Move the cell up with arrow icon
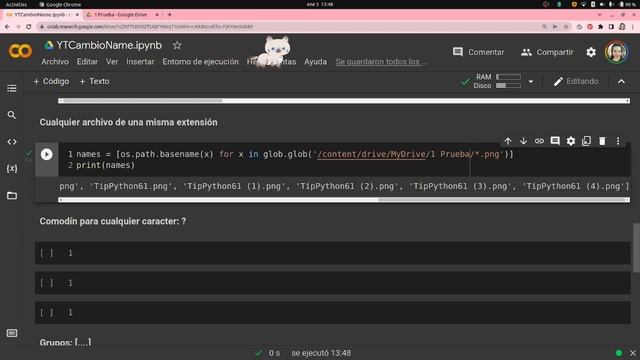Image resolution: width=640 pixels, height=360 pixels. 508,141
